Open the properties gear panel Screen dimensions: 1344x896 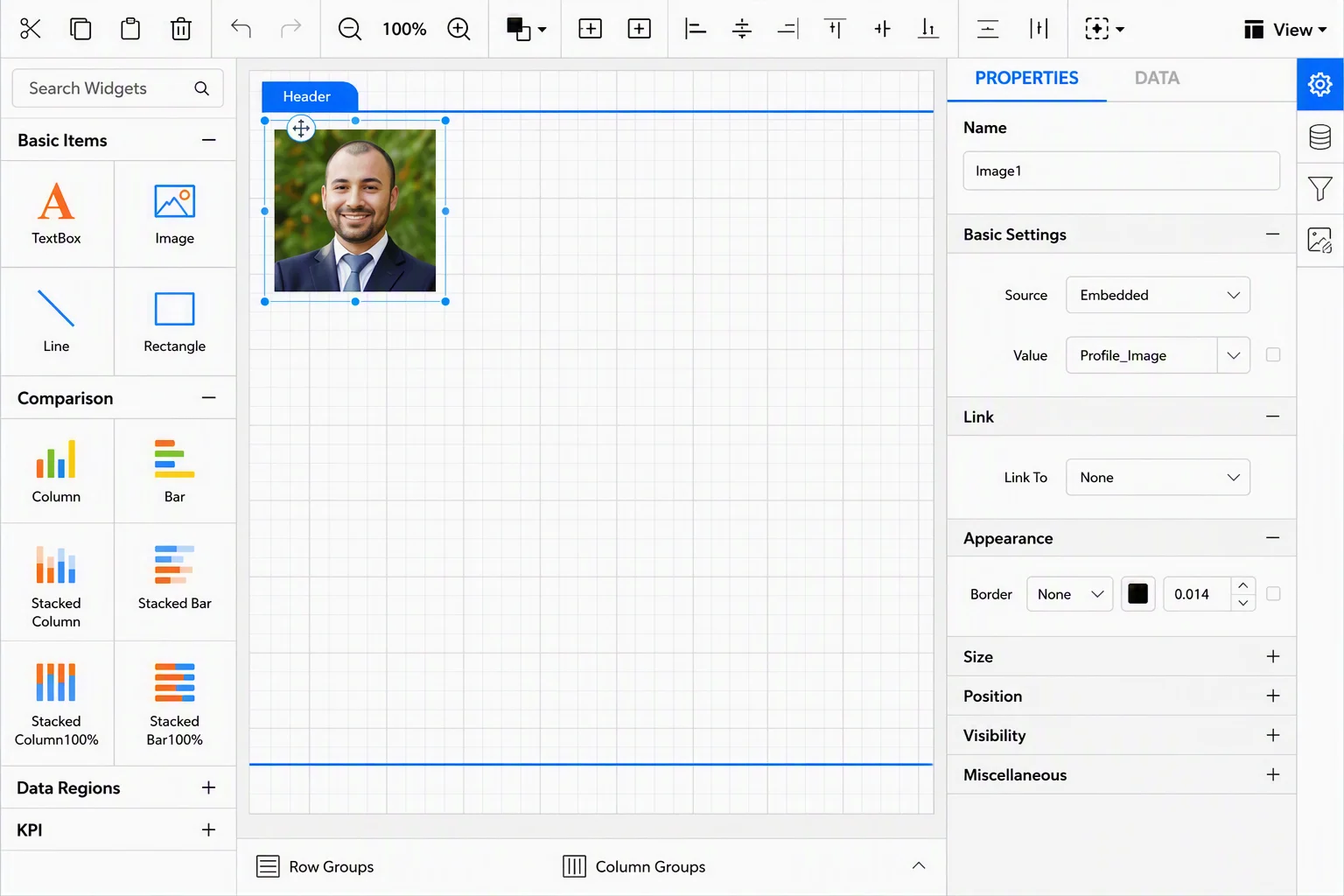point(1319,84)
